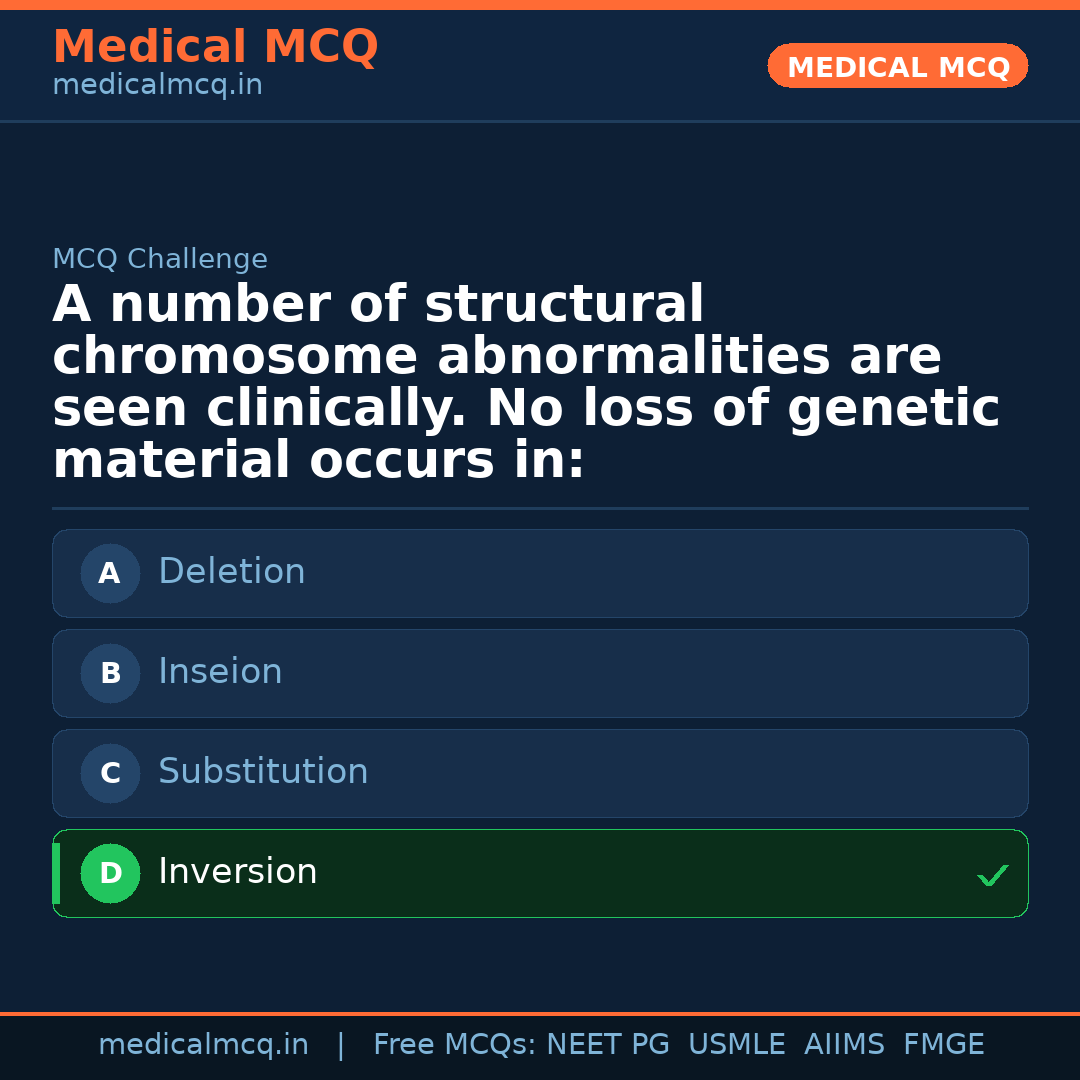Click the green D circle icon
The height and width of the screenshot is (1080, 1080).
click(x=110, y=873)
